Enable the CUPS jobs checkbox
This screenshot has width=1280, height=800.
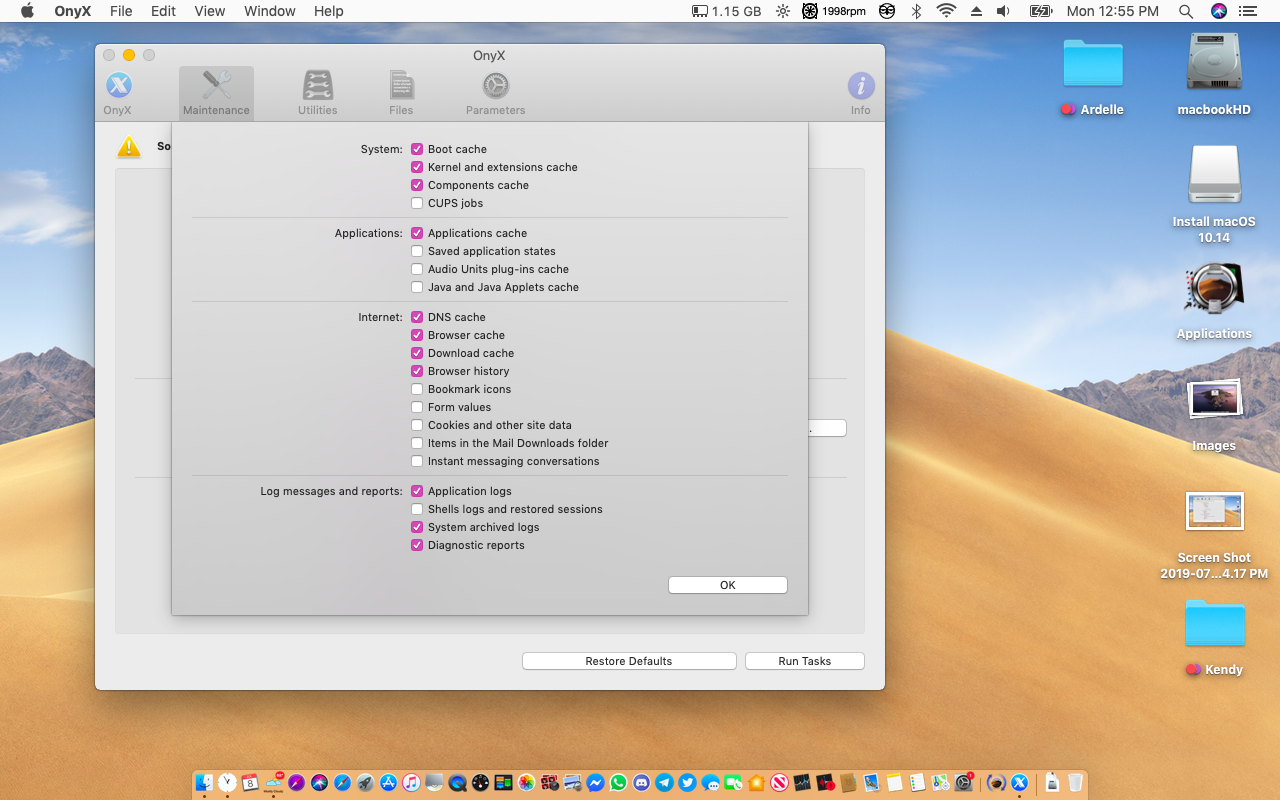[x=417, y=203]
